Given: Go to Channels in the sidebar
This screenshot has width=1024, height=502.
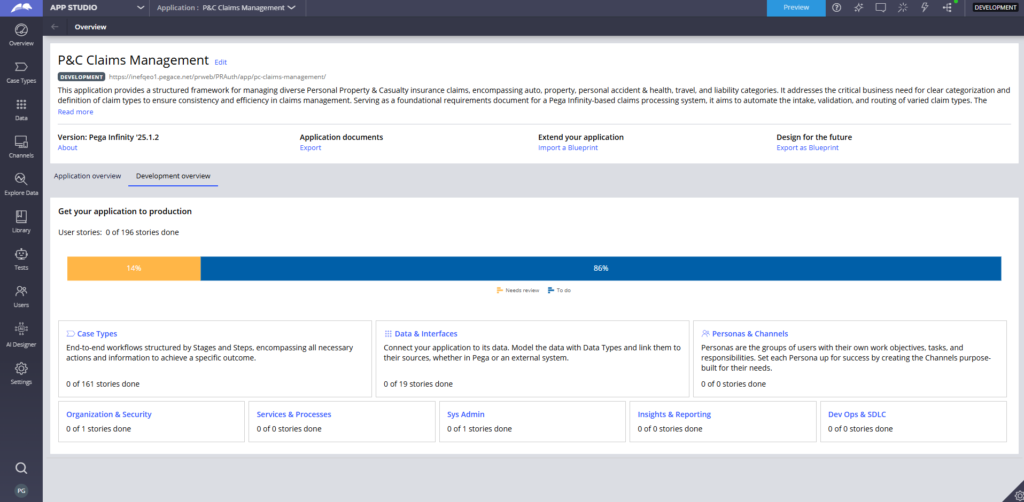Looking at the screenshot, I should [21, 148].
